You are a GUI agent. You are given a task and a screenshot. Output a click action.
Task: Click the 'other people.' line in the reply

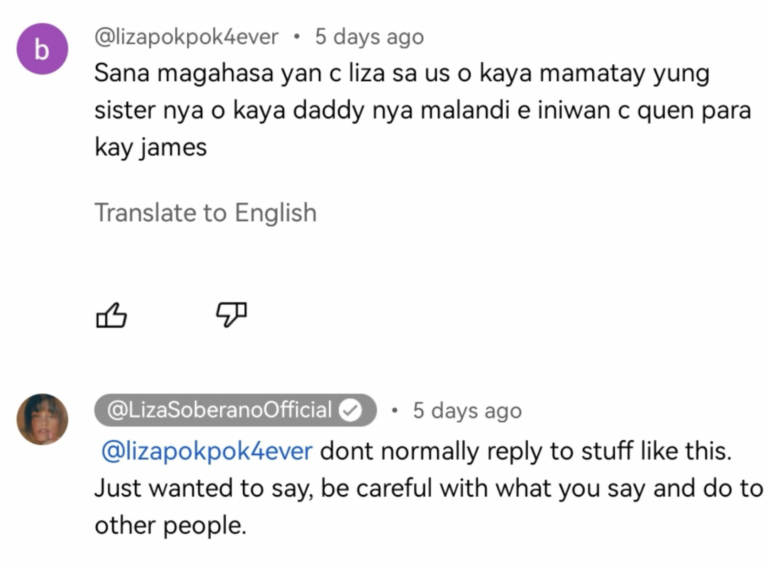click(170, 526)
